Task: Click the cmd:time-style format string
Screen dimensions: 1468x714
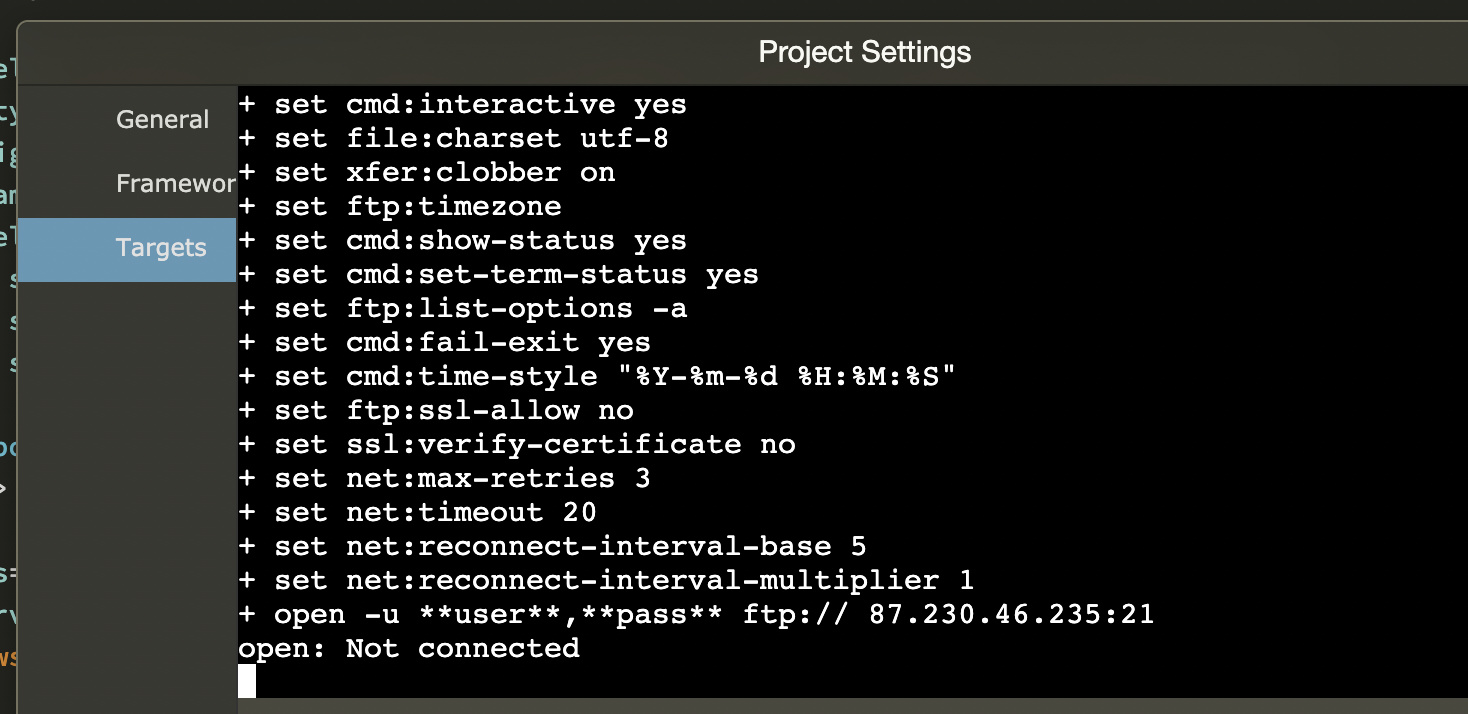Action: point(788,376)
